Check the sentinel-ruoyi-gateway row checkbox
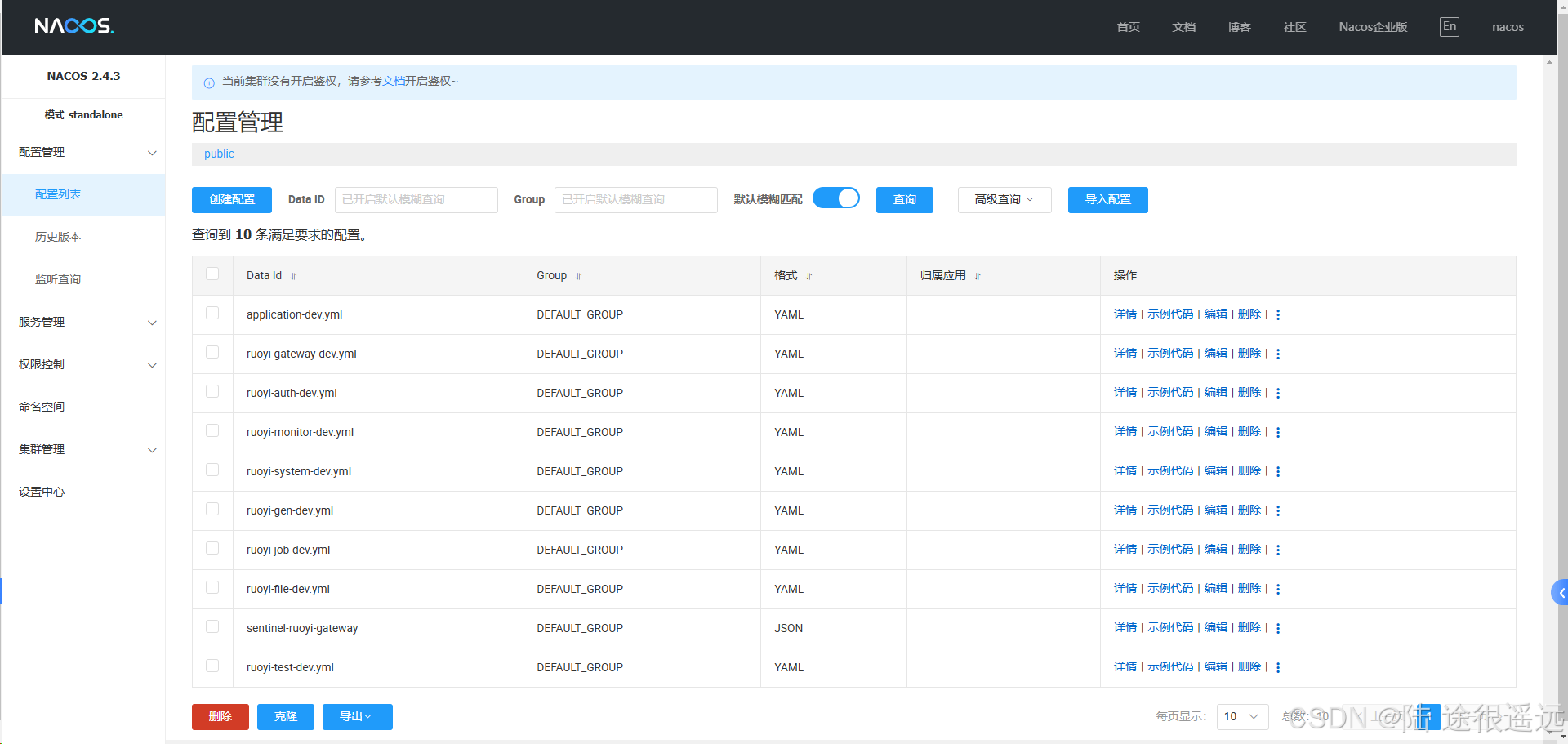The image size is (1568, 744). pos(212,626)
